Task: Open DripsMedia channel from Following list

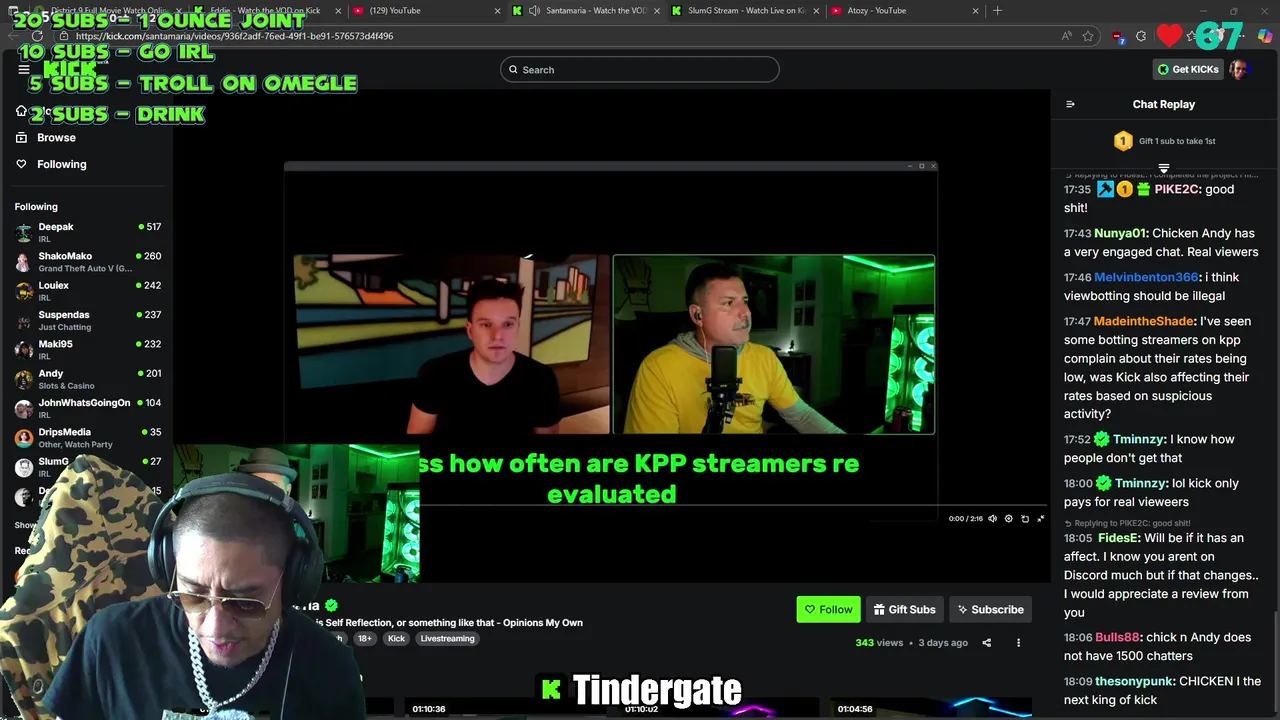Action: click(x=88, y=437)
